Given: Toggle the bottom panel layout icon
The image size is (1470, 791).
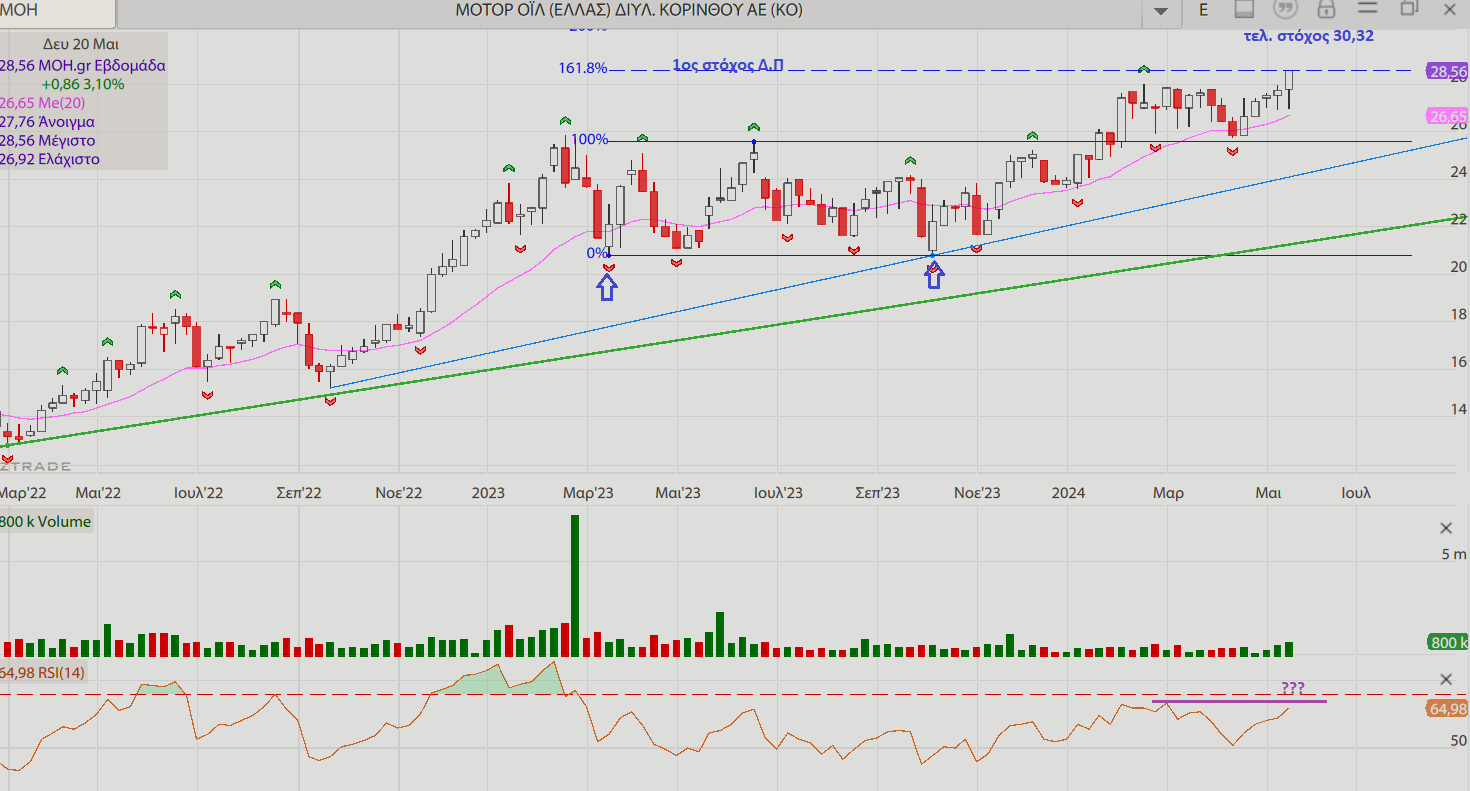Looking at the screenshot, I should 1244,10.
